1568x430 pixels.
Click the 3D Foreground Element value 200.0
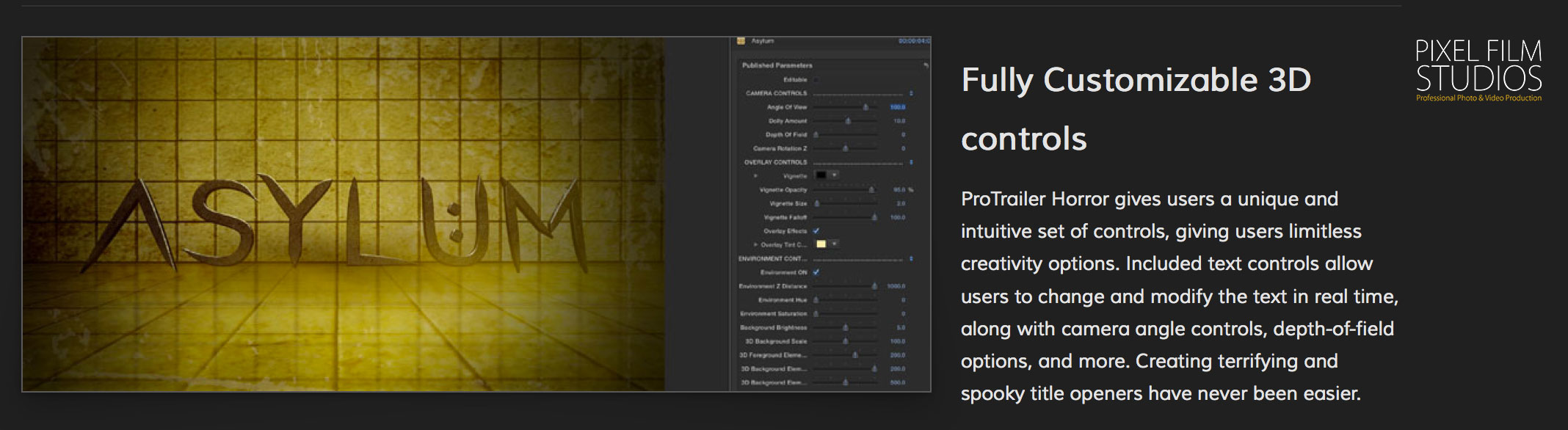(x=898, y=355)
